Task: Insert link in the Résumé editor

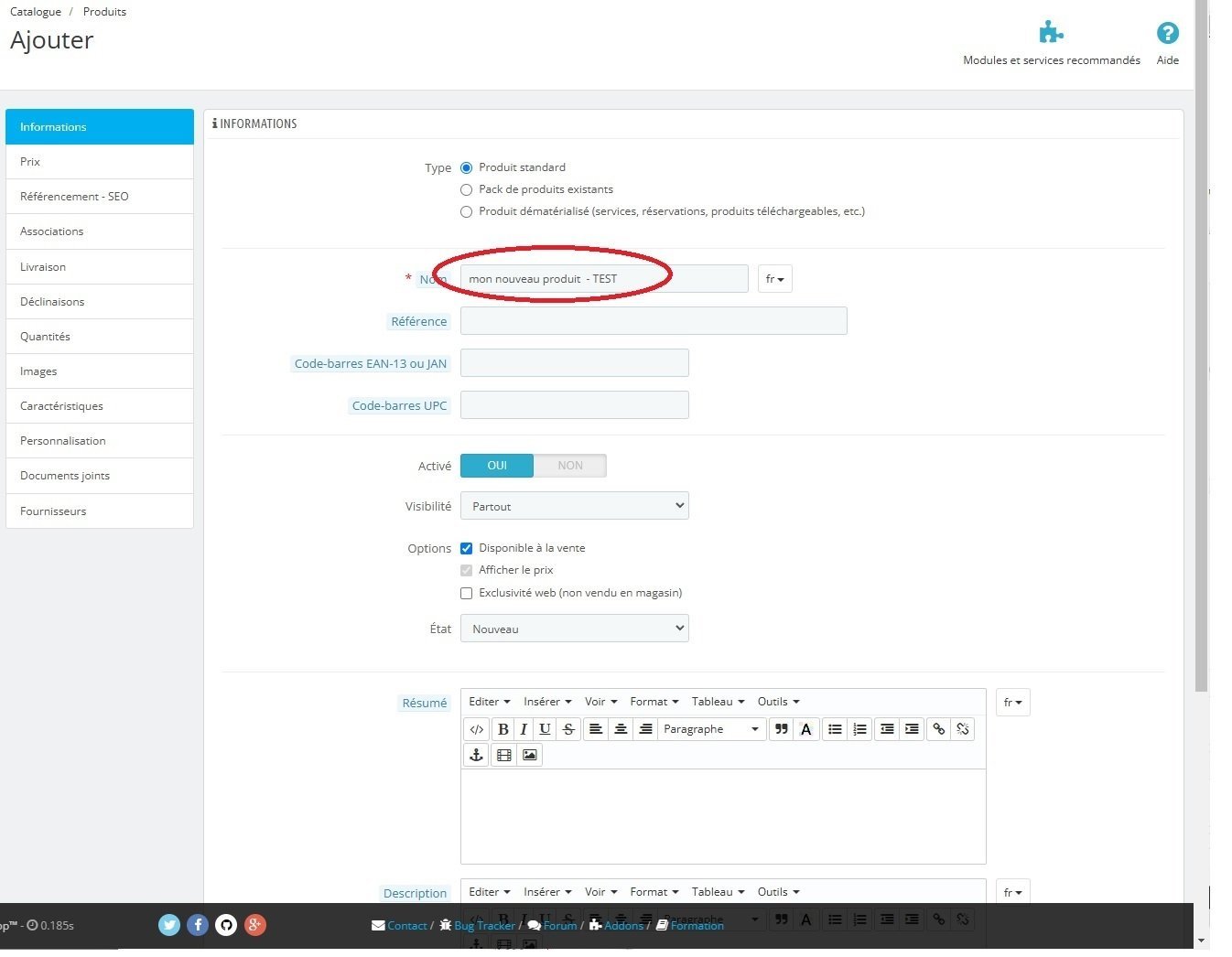Action: 939,729
